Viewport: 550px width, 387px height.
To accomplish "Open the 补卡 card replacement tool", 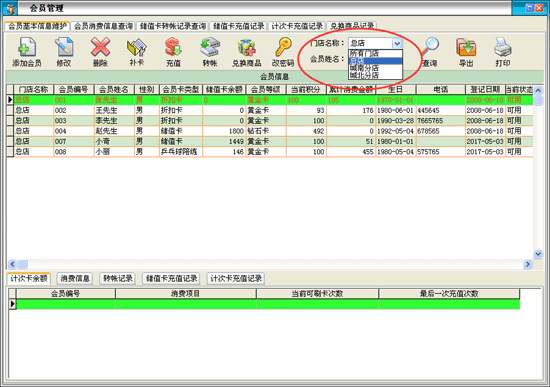I will tap(136, 47).
